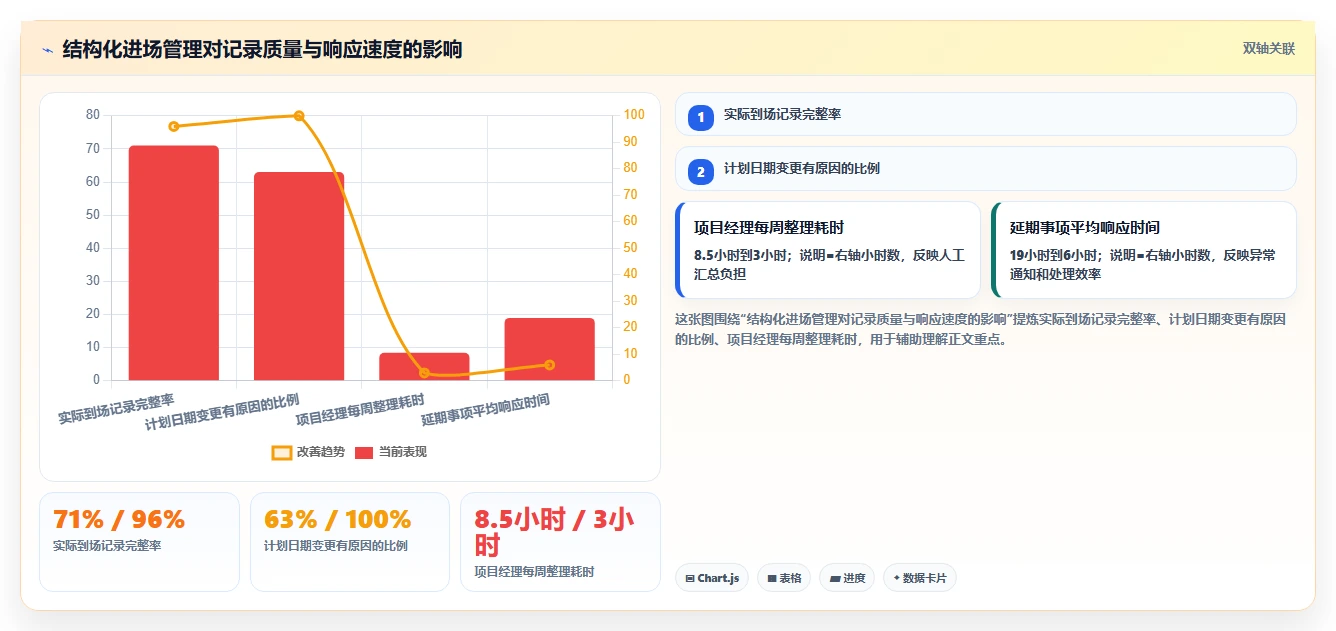The width and height of the screenshot is (1336, 631).
Task: Select numbered item 1 实际到场记录完整率
Action: click(985, 114)
